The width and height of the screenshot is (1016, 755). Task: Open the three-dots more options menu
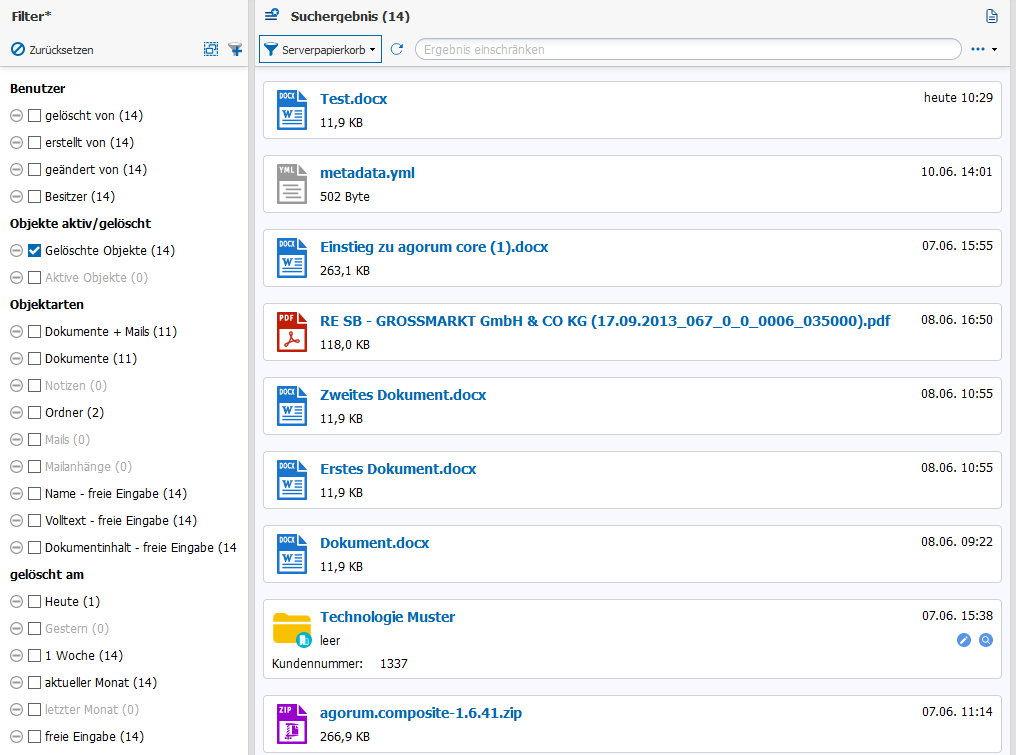pyautogui.click(x=984, y=49)
